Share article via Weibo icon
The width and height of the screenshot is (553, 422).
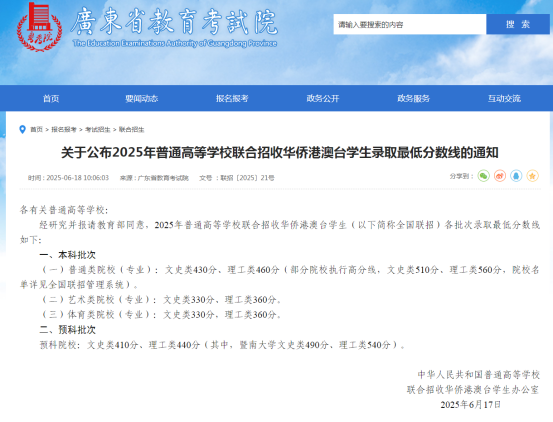point(500,176)
